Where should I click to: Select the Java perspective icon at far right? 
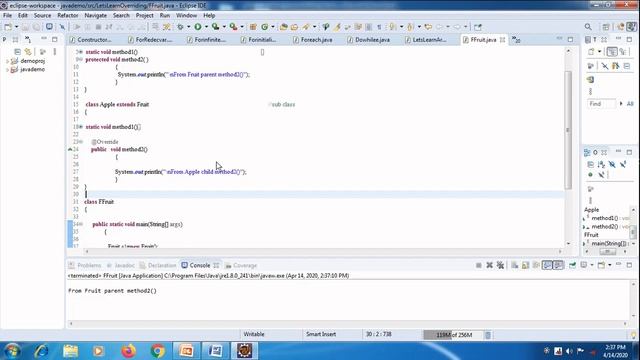(x=631, y=27)
